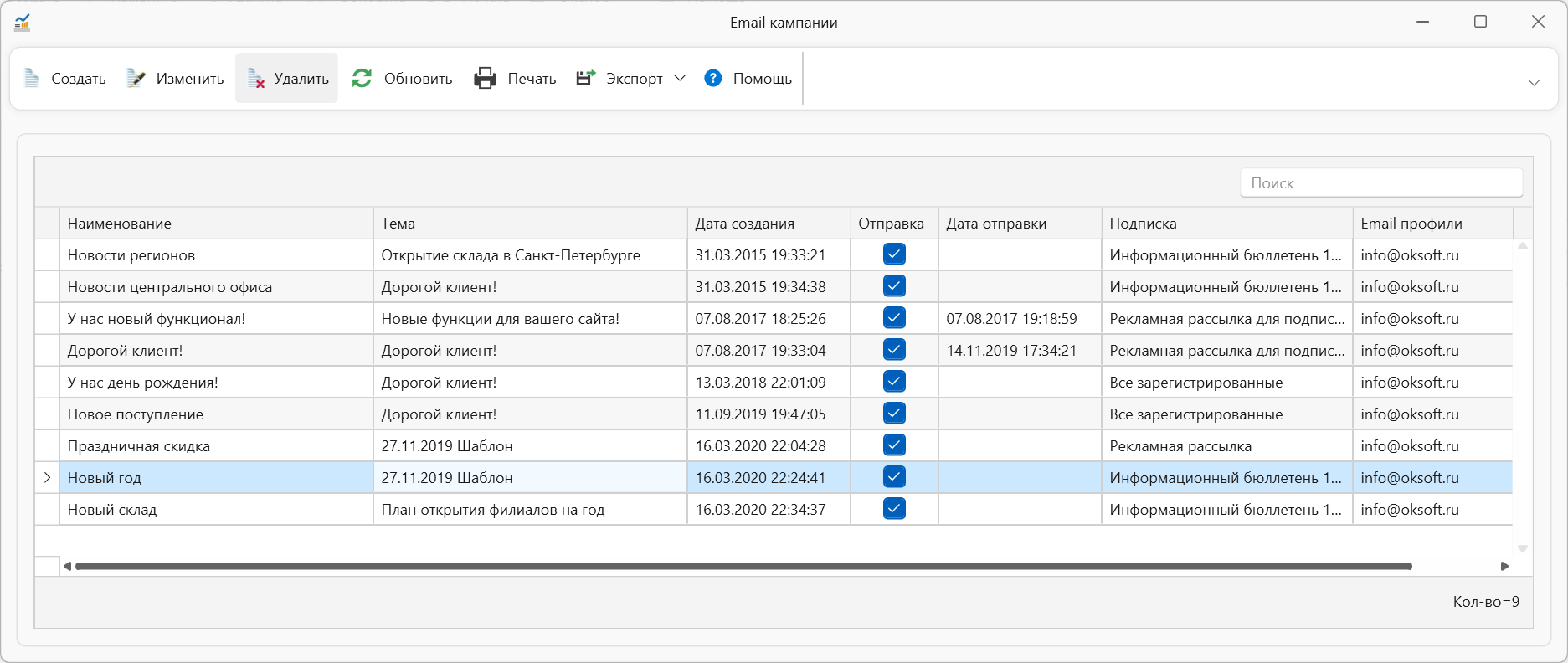Click the Изменить button label

tap(190, 79)
